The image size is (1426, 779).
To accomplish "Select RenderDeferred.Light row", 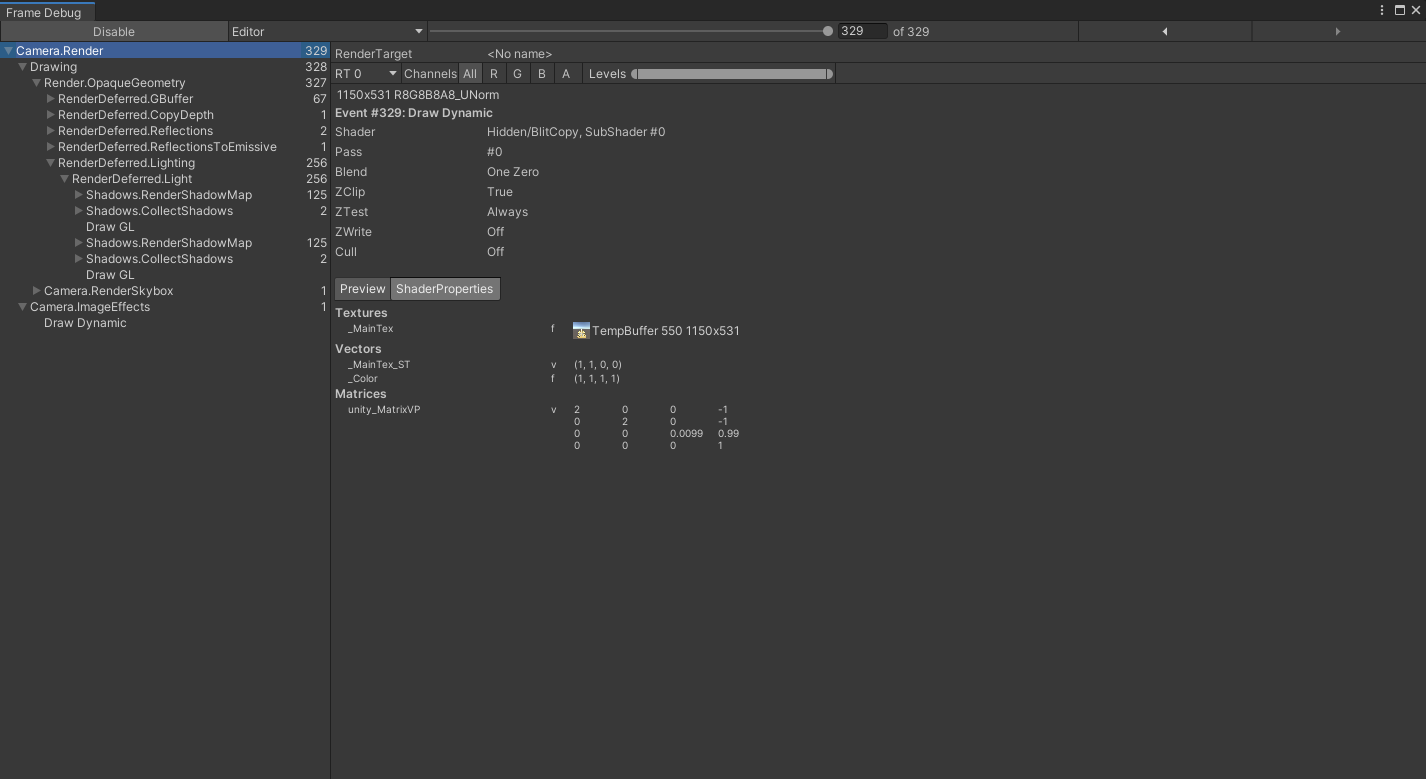I will (x=165, y=179).
